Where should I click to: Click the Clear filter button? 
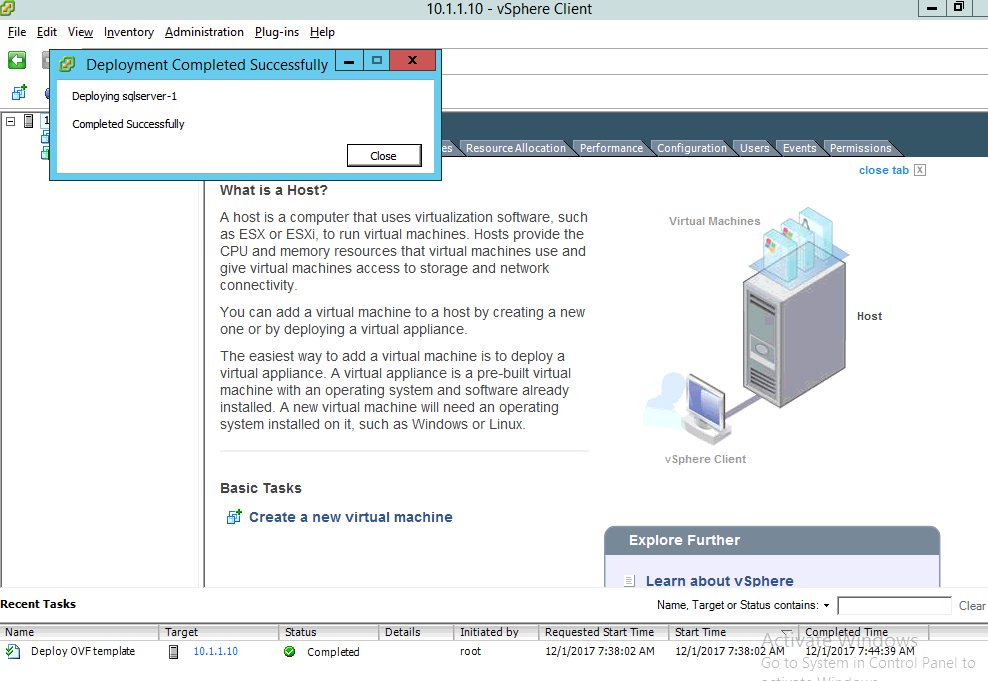tap(972, 605)
